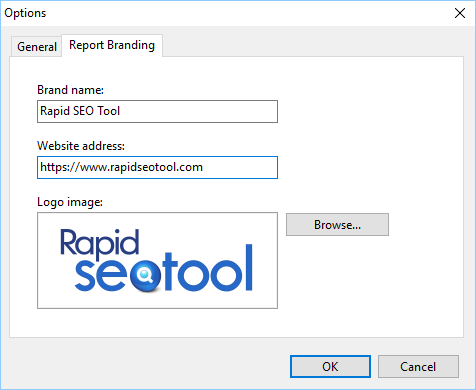Open the Browse... file picker for logo

tap(337, 225)
